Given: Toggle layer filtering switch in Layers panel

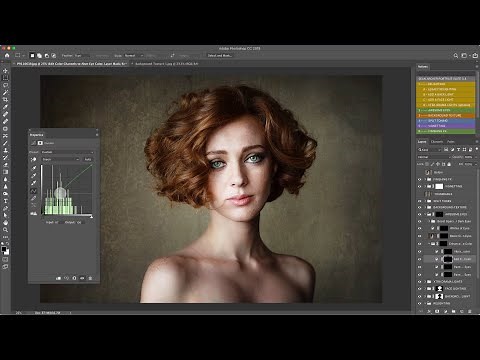Looking at the screenshot, I should tap(476, 150).
